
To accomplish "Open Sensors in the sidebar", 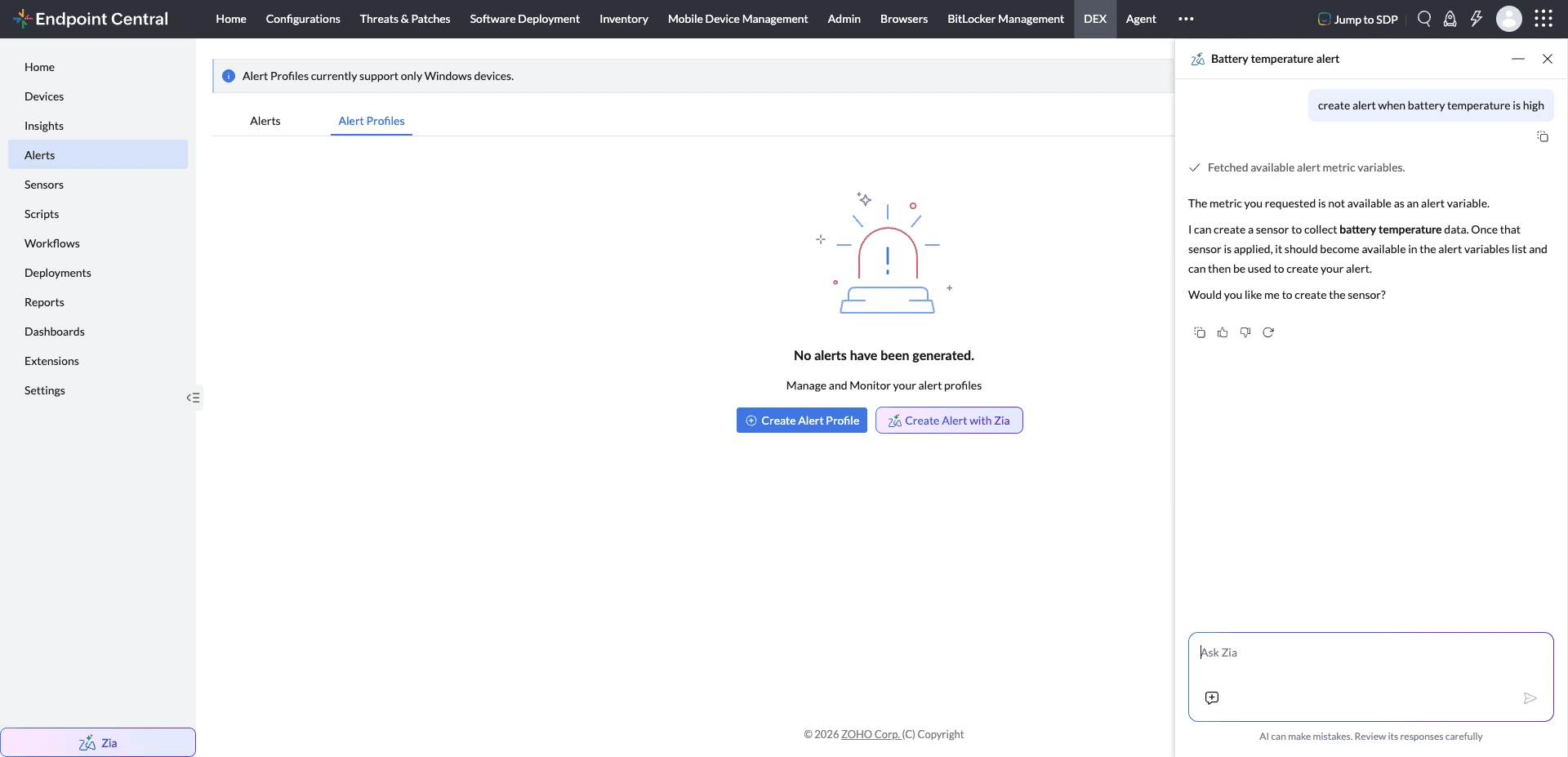I will (98, 185).
